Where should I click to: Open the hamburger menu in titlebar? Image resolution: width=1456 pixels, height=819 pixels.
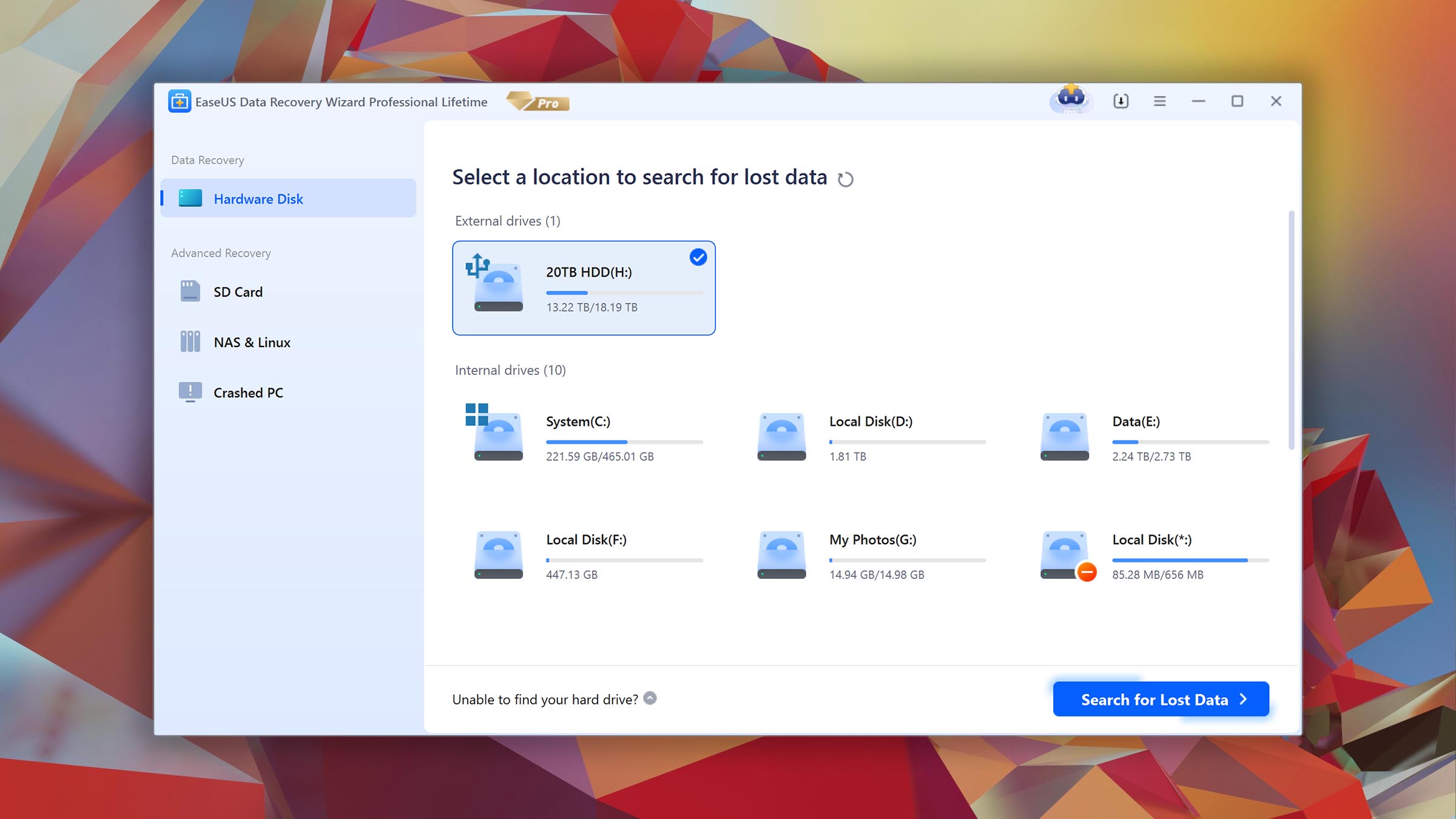(1159, 100)
